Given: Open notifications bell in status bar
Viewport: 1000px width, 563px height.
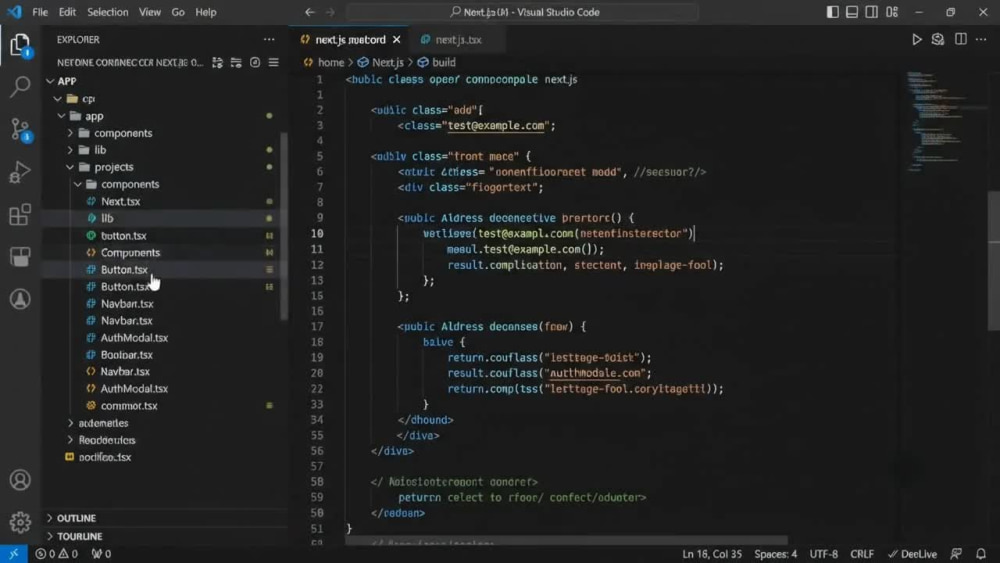Looking at the screenshot, I should click(x=982, y=553).
